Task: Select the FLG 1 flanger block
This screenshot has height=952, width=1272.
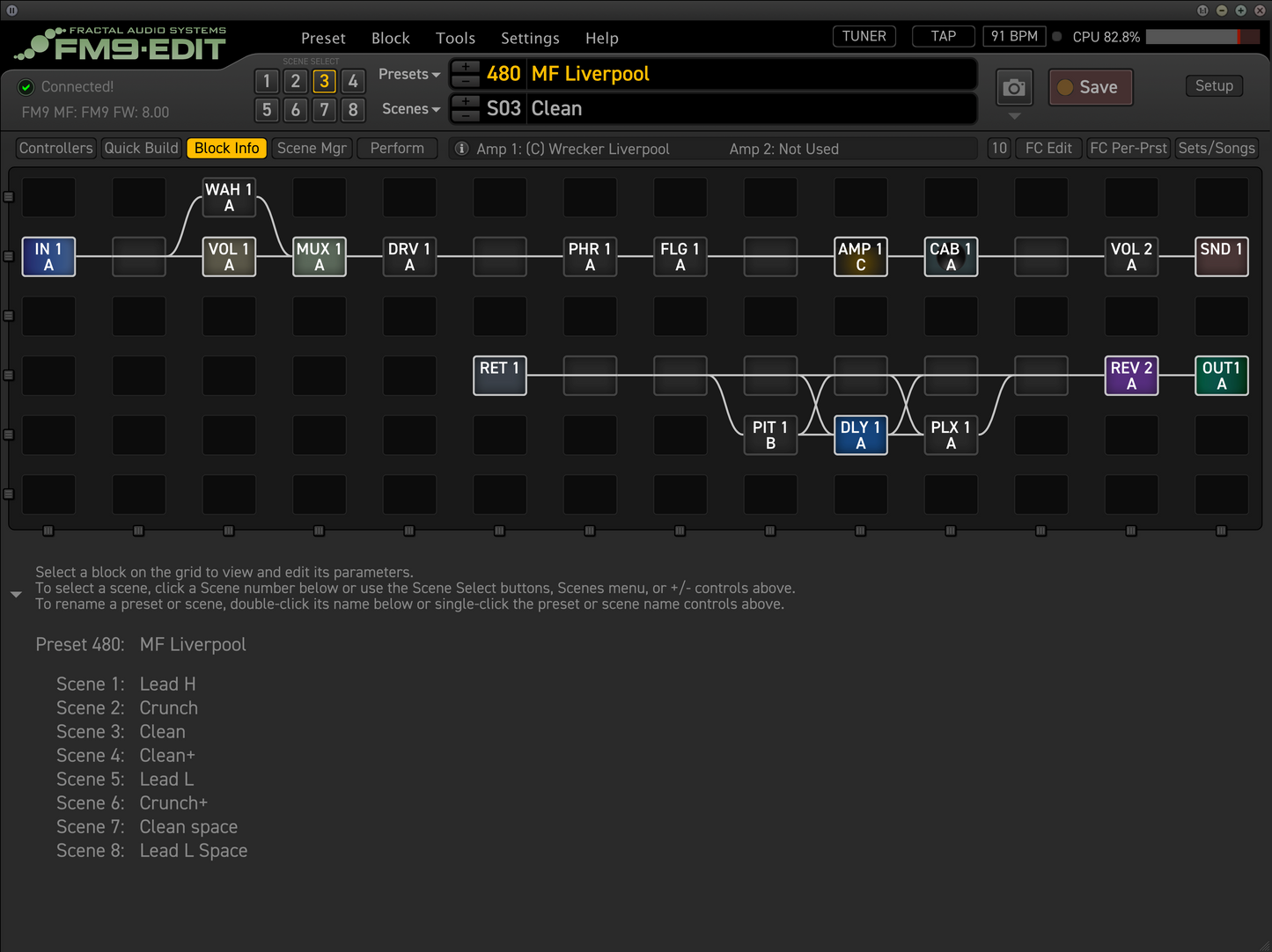Action: pyautogui.click(x=680, y=257)
